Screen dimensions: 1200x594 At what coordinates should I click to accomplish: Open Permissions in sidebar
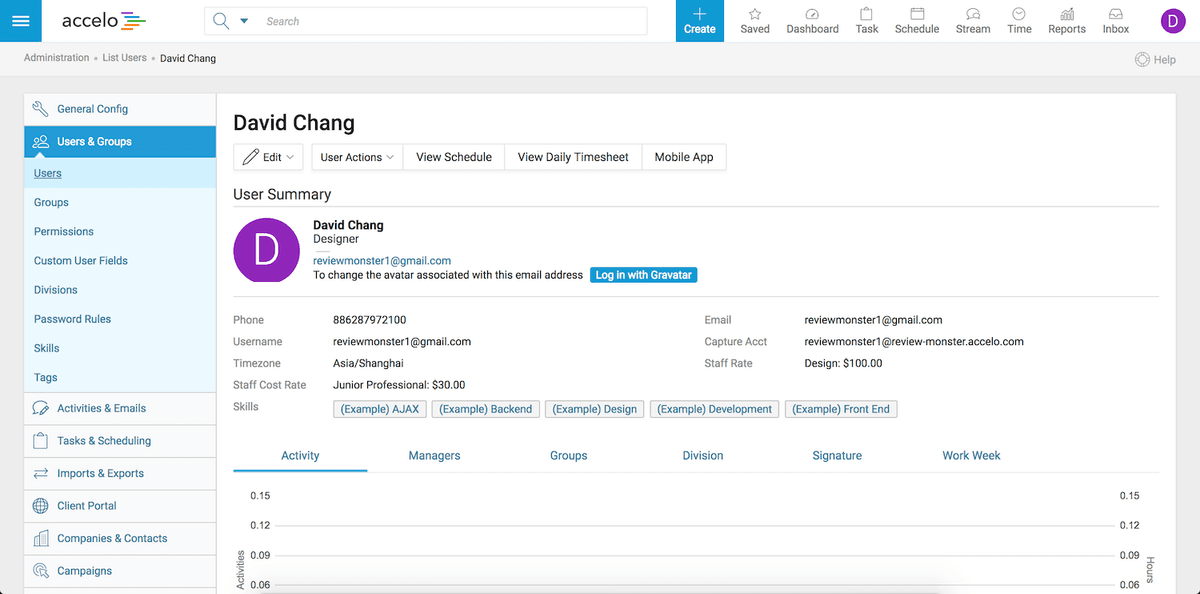(120, 231)
